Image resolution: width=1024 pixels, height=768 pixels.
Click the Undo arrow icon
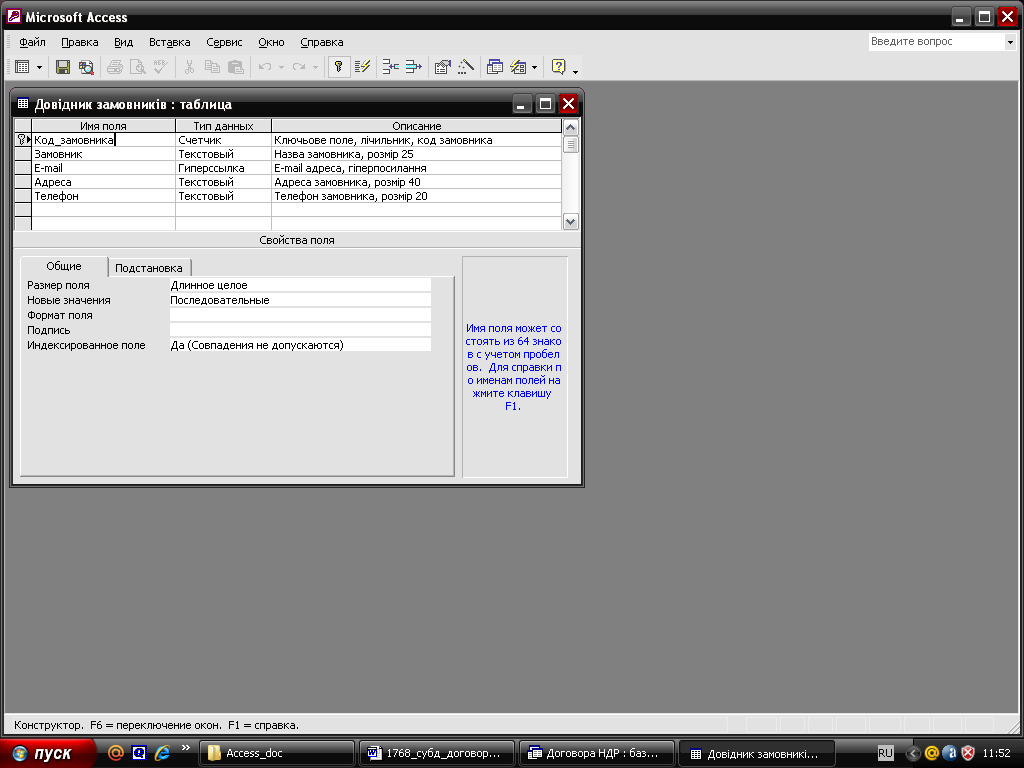pos(264,67)
